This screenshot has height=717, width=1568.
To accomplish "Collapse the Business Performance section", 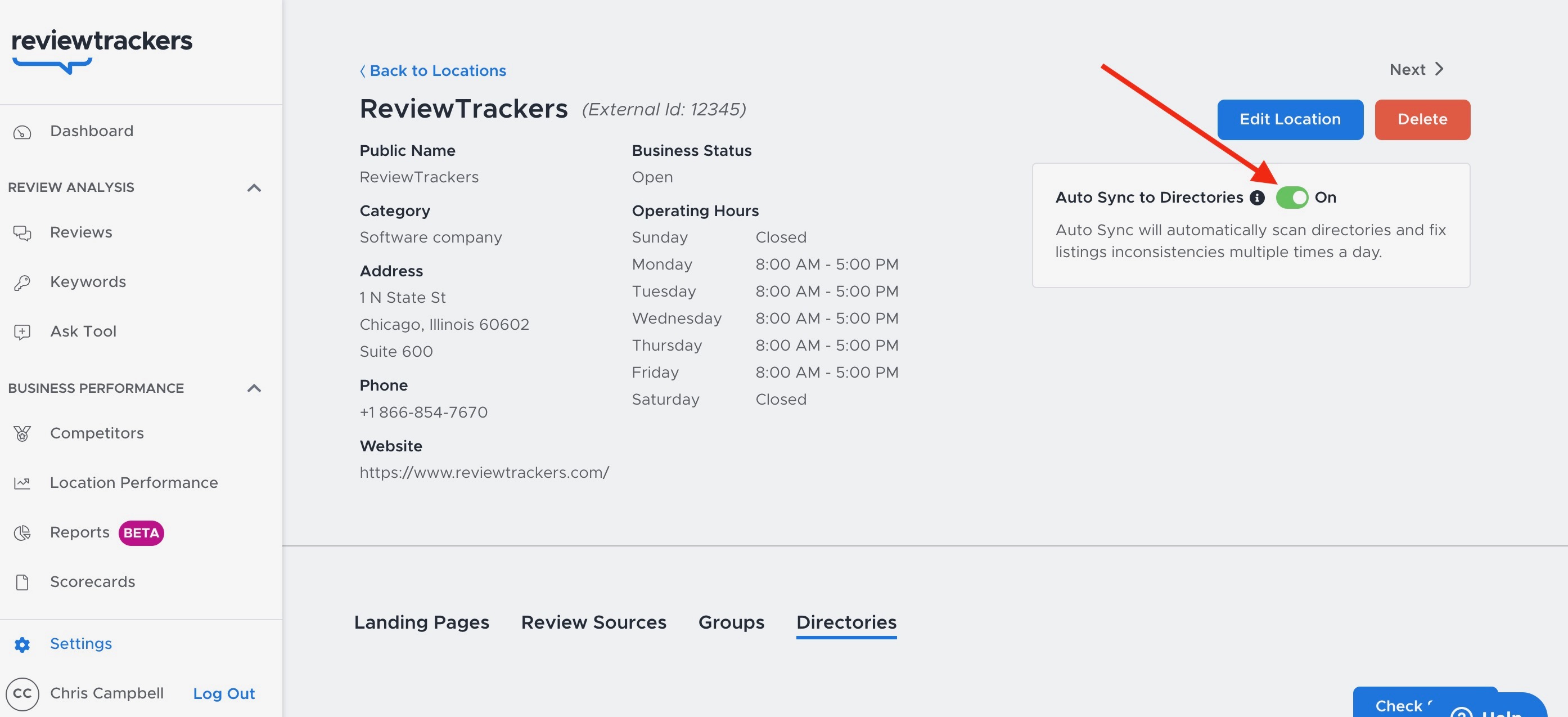I will 254,388.
